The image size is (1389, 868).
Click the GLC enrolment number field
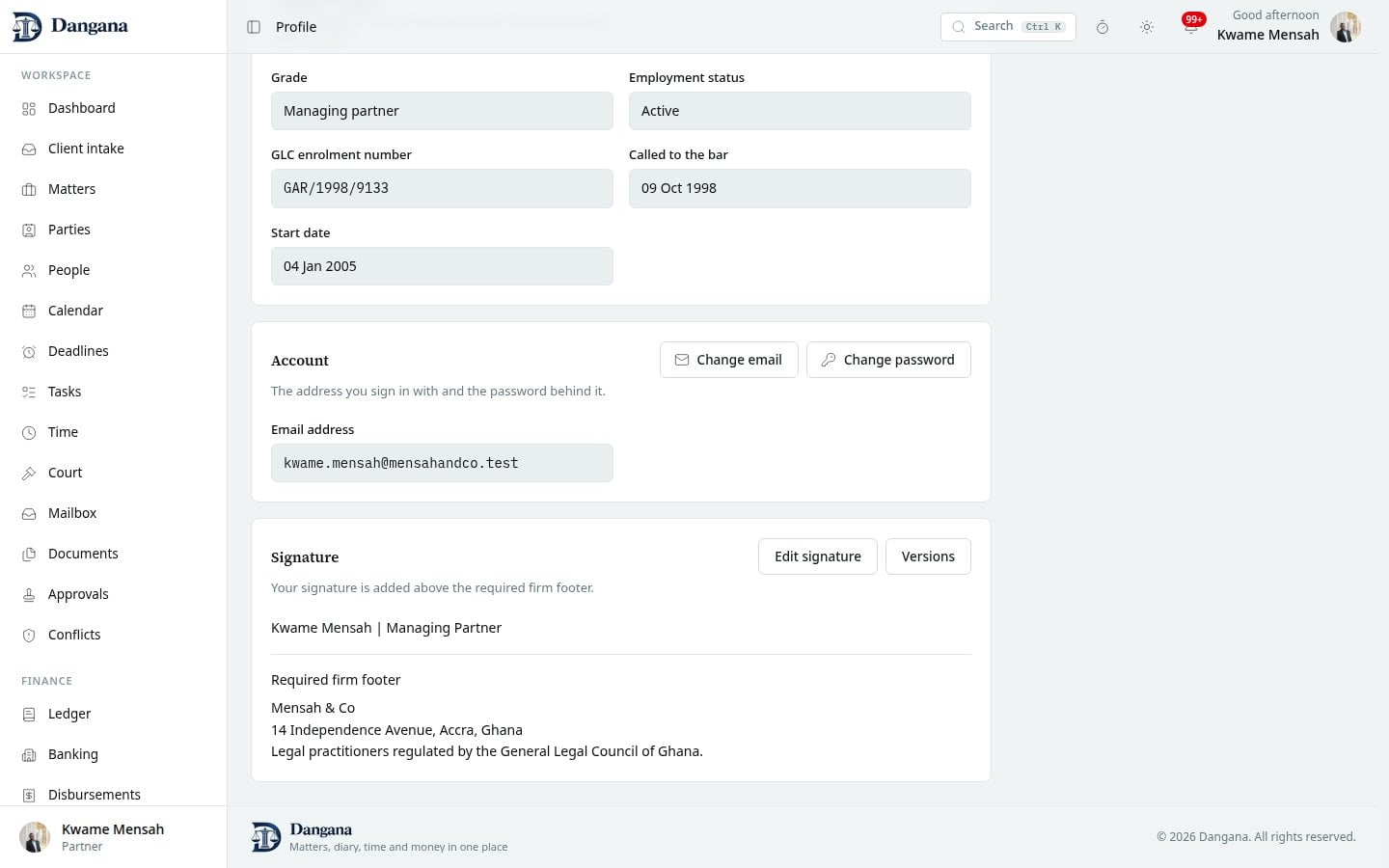coord(442,188)
